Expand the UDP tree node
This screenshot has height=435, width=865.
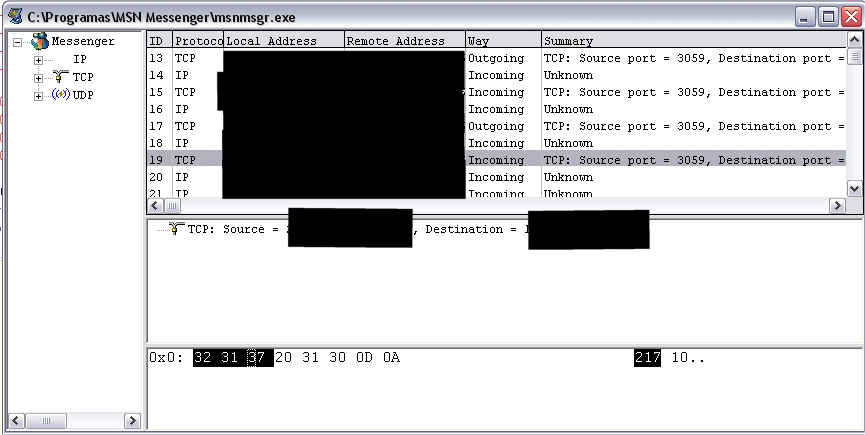39,96
